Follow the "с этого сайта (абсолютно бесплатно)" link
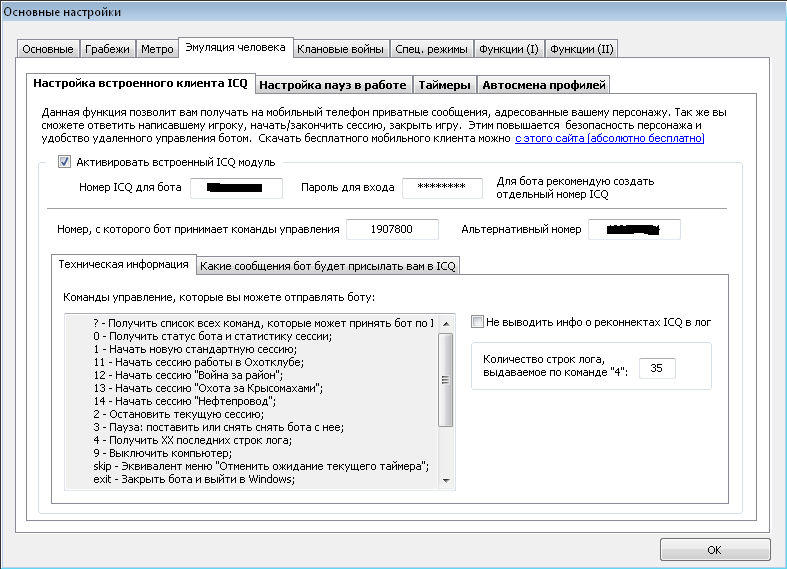 pos(609,138)
